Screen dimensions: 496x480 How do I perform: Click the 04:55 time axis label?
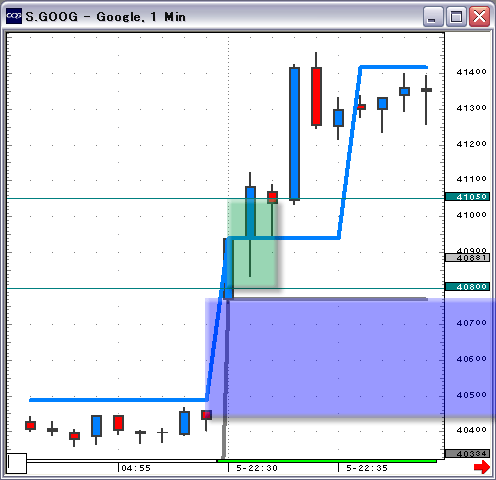coord(136,468)
